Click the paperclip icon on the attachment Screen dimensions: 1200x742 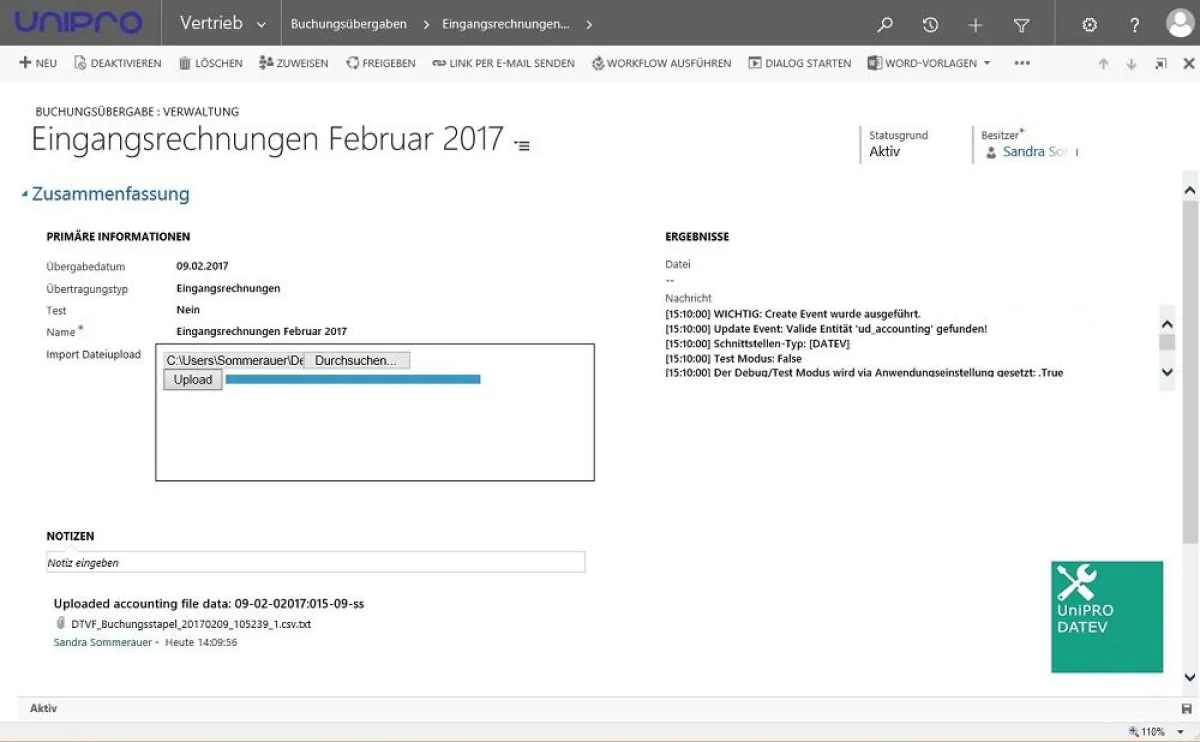pyautogui.click(x=61, y=623)
